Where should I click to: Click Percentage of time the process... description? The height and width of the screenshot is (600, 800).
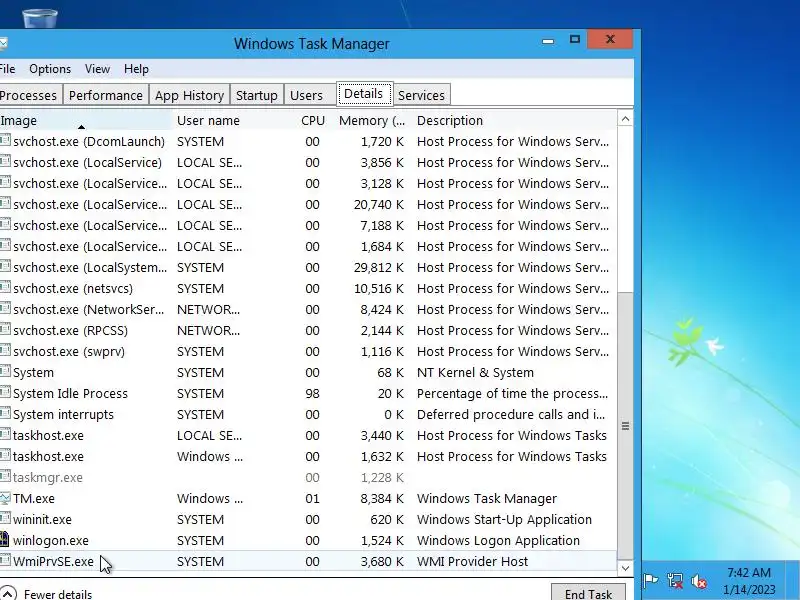coord(512,393)
